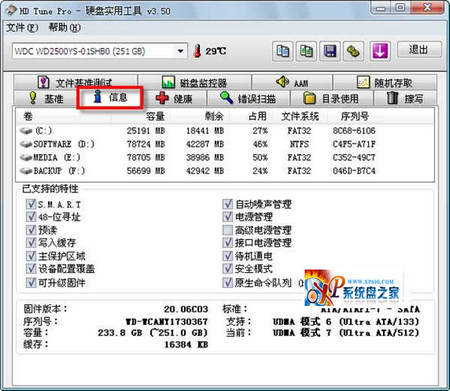Toggle the 设备配置覆盖 checkbox
Viewport: 450px width, 391px height.
pos(31,269)
